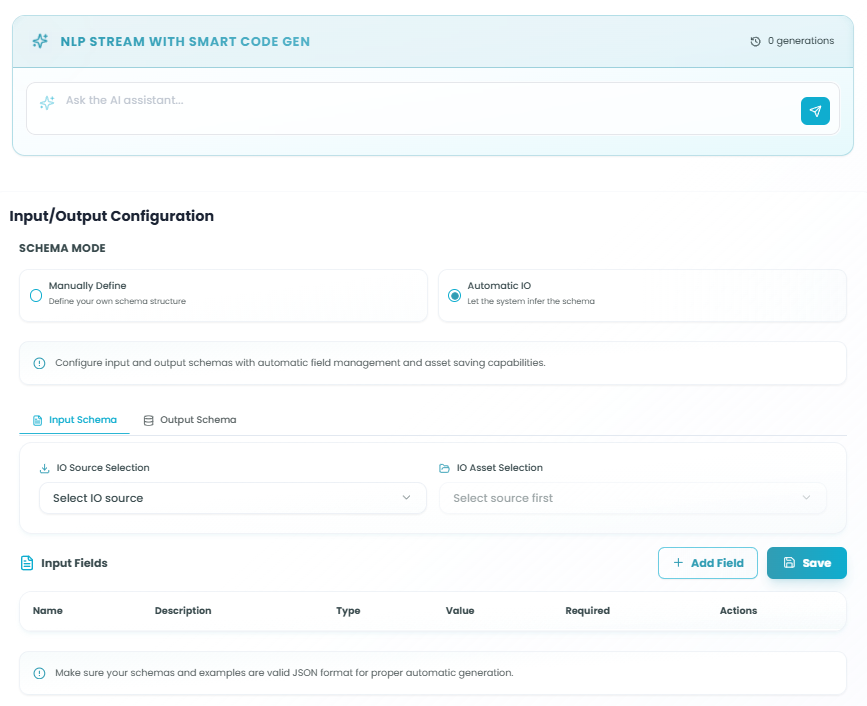
Task: Click the folder icon beside IO Asset Selection
Action: [444, 468]
